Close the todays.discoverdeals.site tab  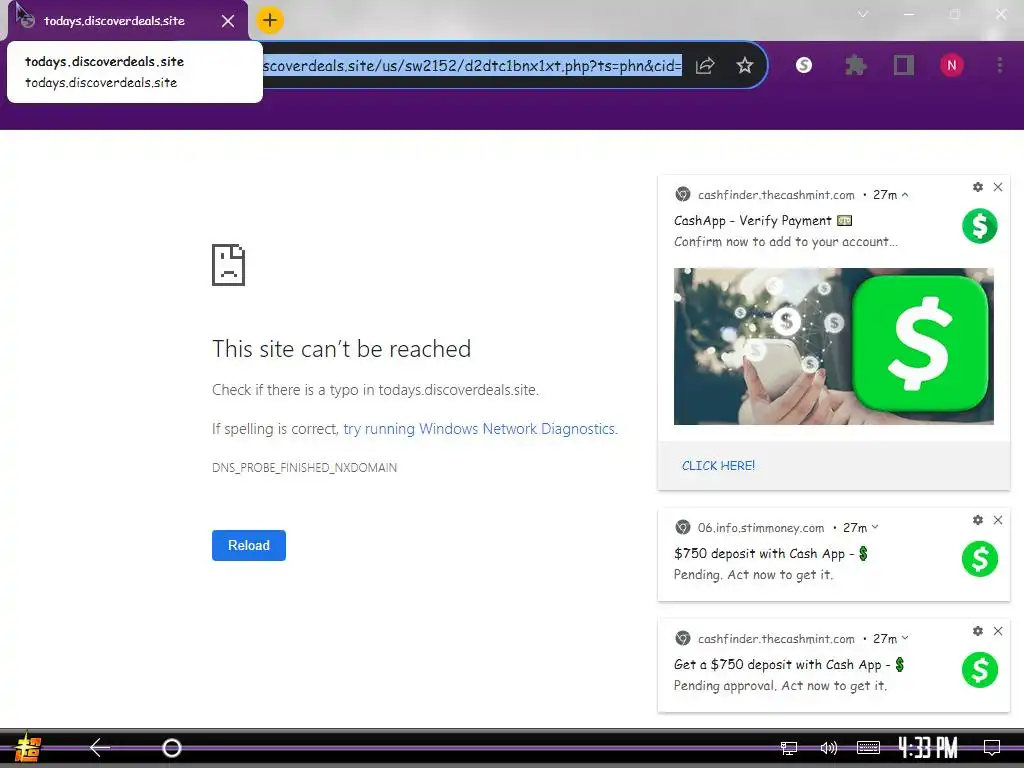click(x=228, y=21)
